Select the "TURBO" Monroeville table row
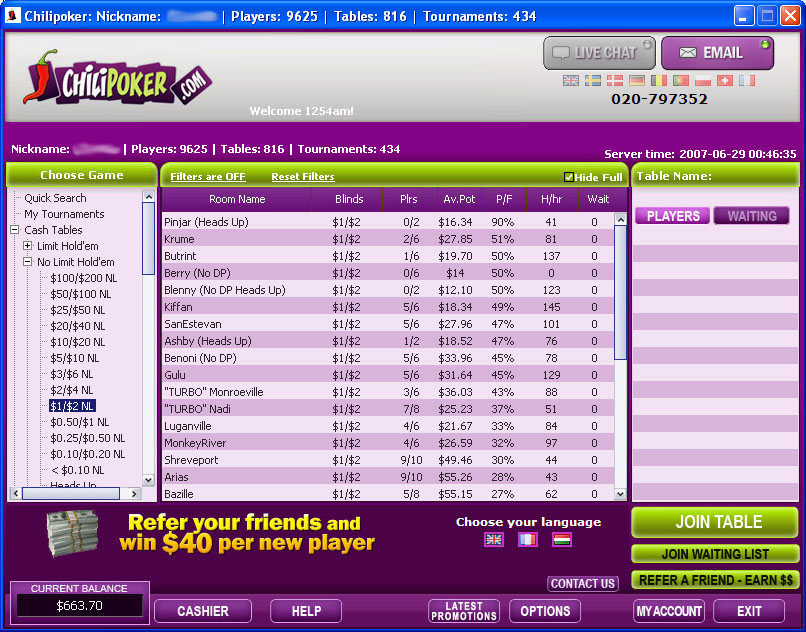This screenshot has width=806, height=632. 388,392
